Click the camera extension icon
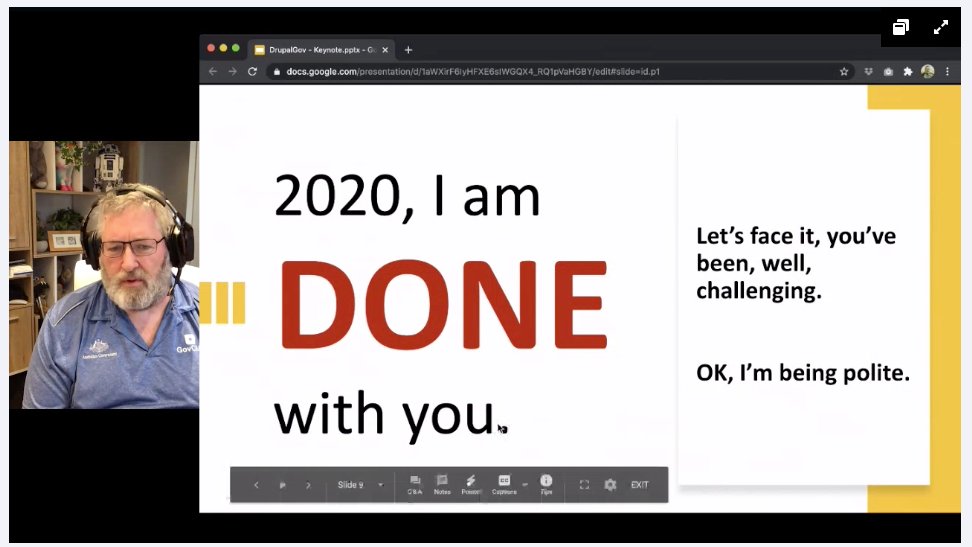972x547 pixels. [x=888, y=71]
